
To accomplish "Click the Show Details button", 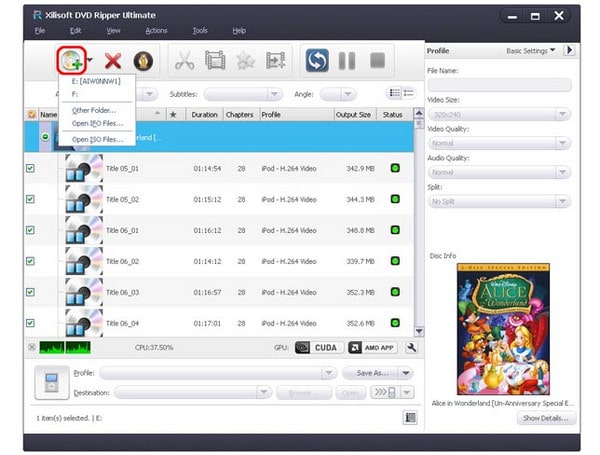I will click(x=546, y=418).
